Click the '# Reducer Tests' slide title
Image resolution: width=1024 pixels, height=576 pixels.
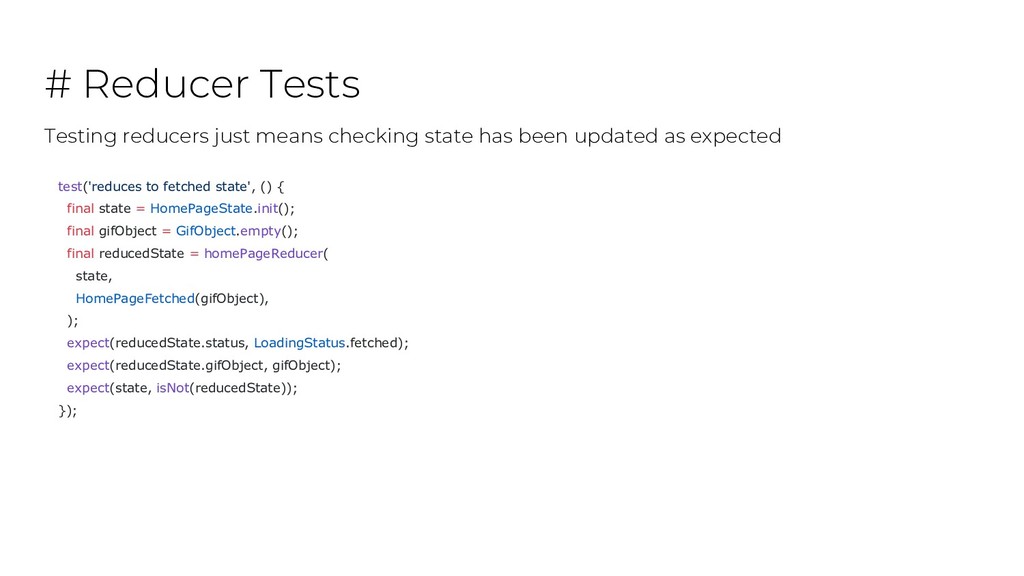[x=202, y=84]
